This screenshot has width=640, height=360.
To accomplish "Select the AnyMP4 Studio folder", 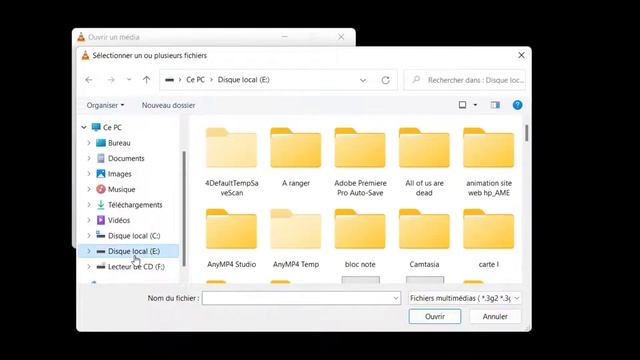I will click(x=231, y=239).
